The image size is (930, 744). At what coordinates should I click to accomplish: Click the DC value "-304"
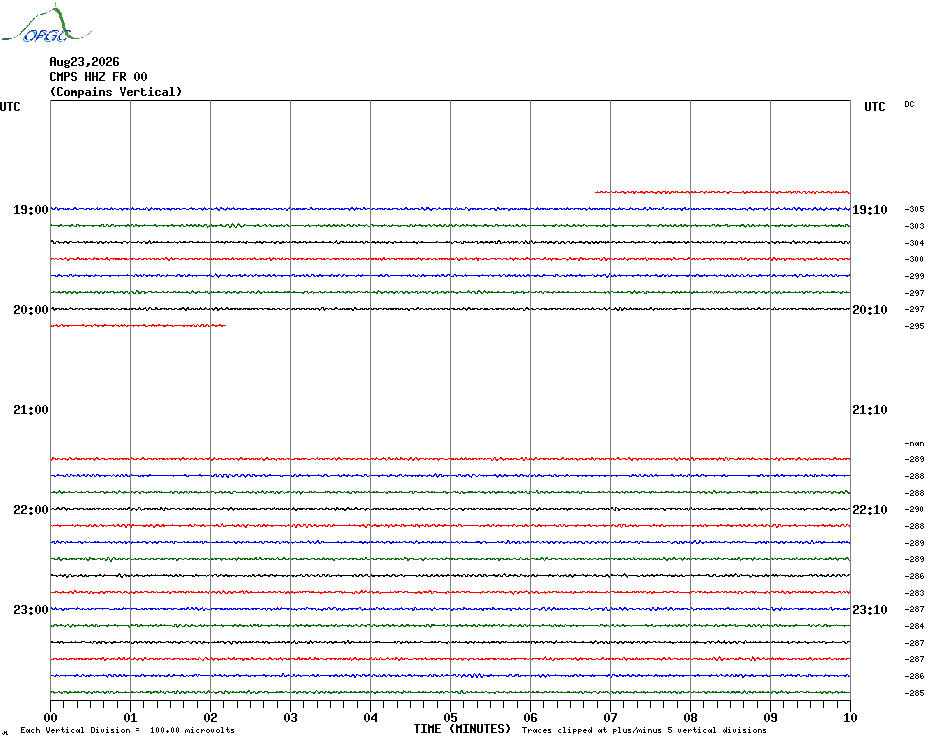click(x=914, y=243)
